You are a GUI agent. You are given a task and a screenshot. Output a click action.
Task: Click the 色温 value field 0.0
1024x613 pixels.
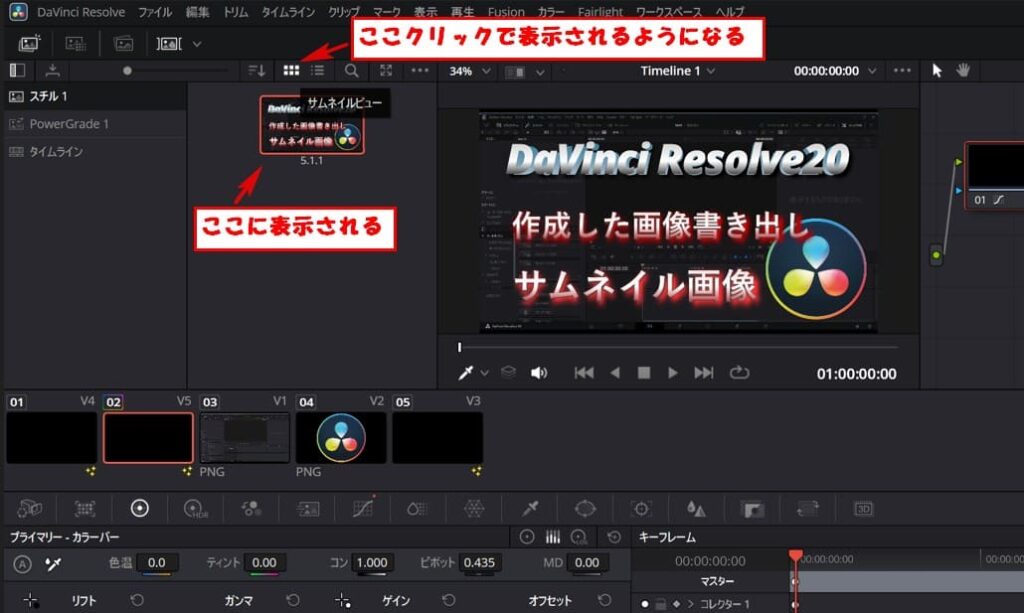(x=157, y=563)
